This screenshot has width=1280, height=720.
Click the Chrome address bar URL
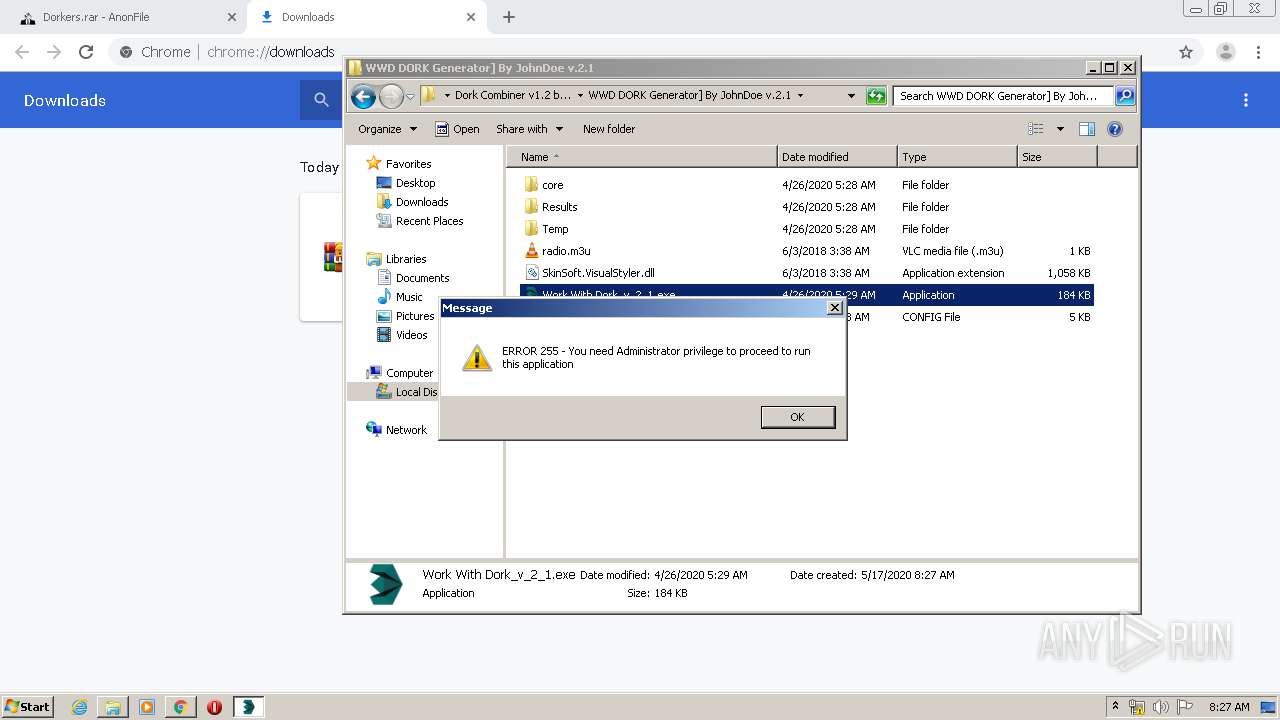point(271,52)
